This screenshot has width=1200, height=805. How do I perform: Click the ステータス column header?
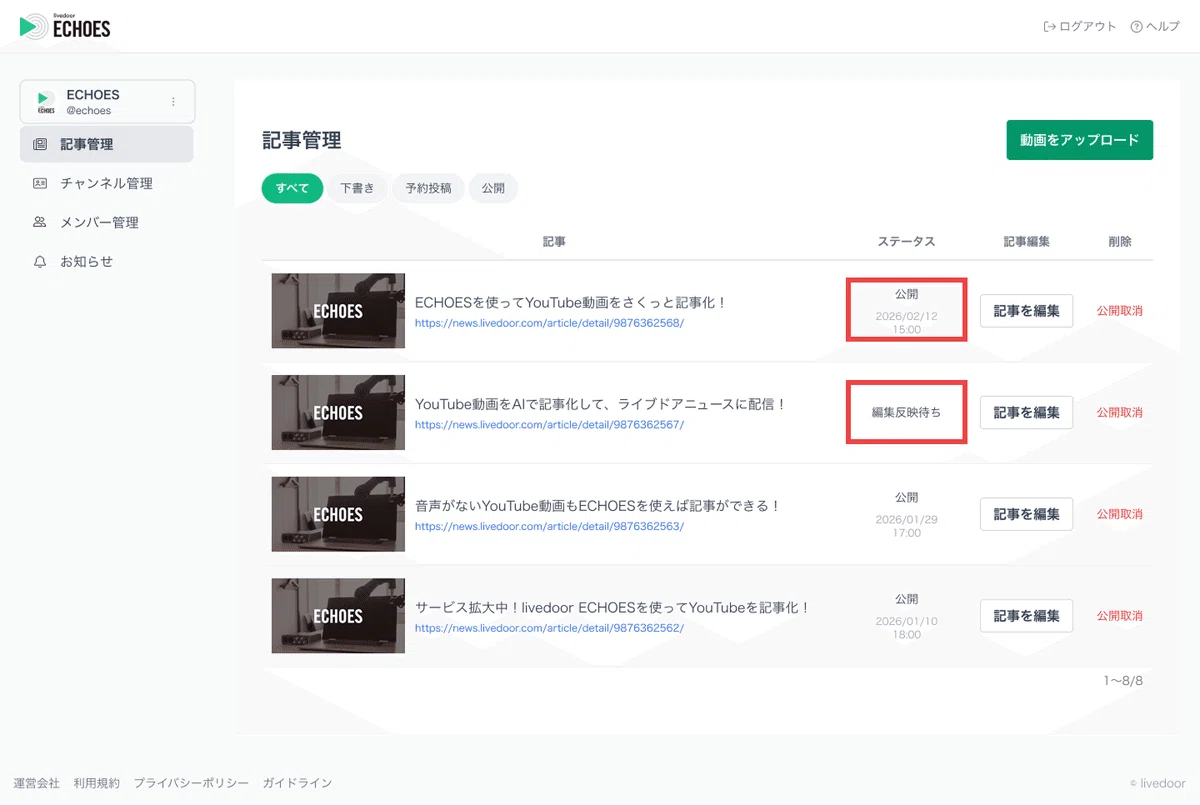click(x=906, y=242)
